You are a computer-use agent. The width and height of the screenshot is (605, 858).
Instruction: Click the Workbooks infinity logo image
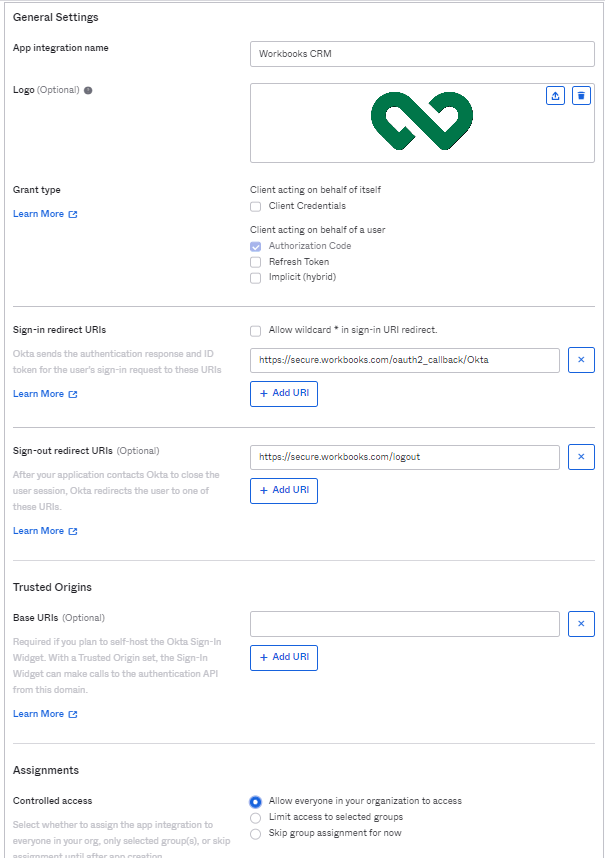tap(422, 123)
